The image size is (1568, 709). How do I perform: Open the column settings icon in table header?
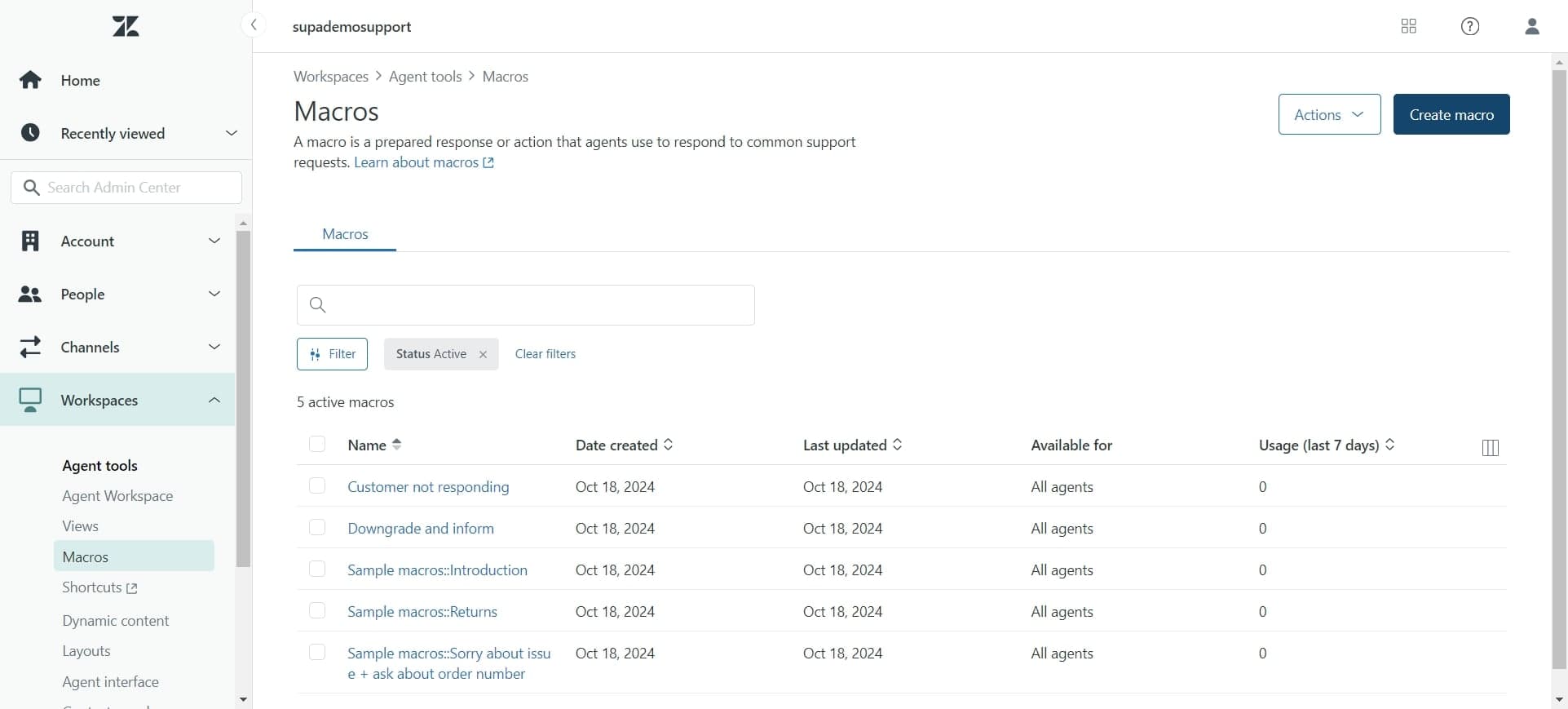(x=1490, y=447)
